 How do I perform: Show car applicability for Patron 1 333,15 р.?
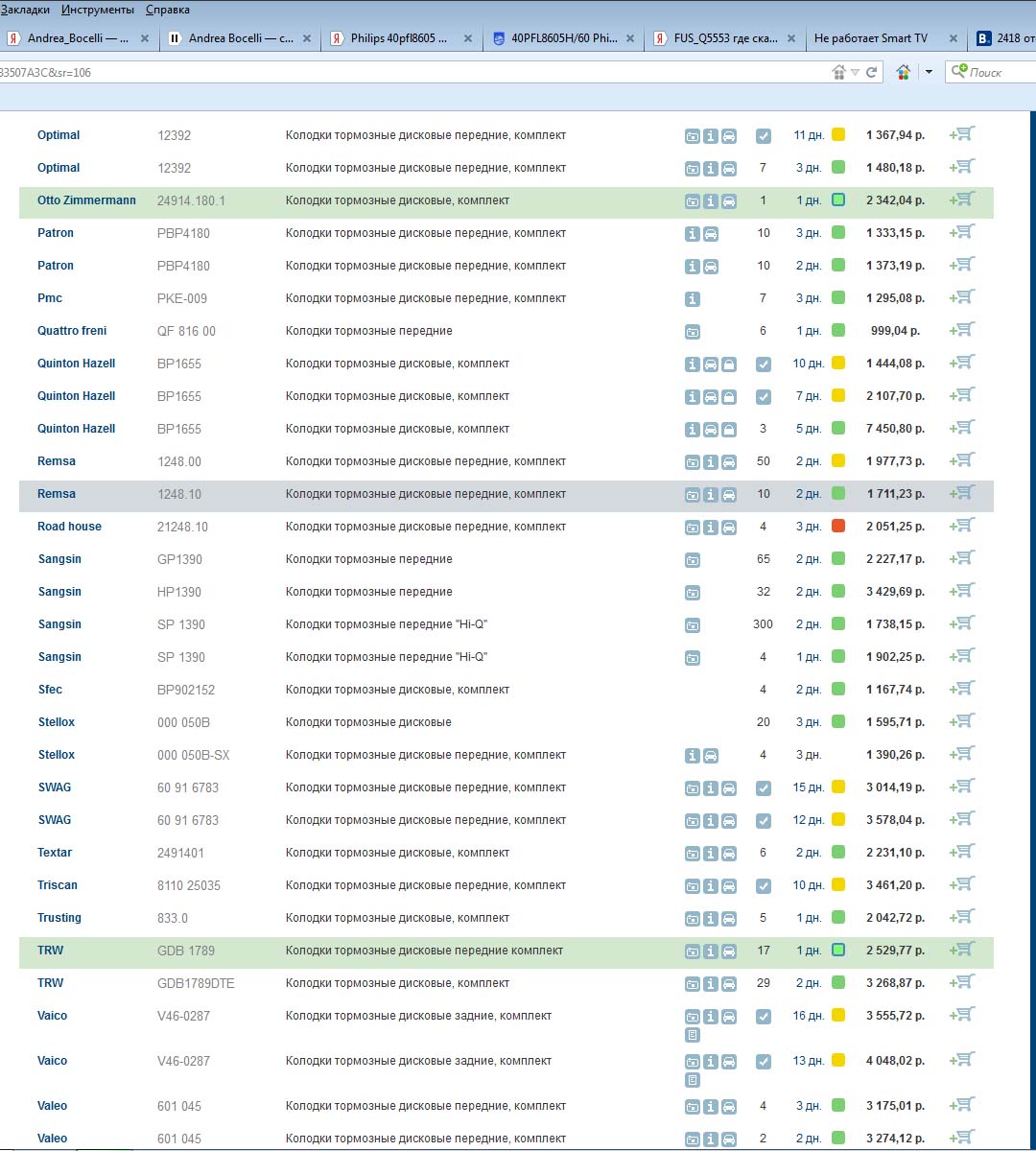(x=711, y=234)
